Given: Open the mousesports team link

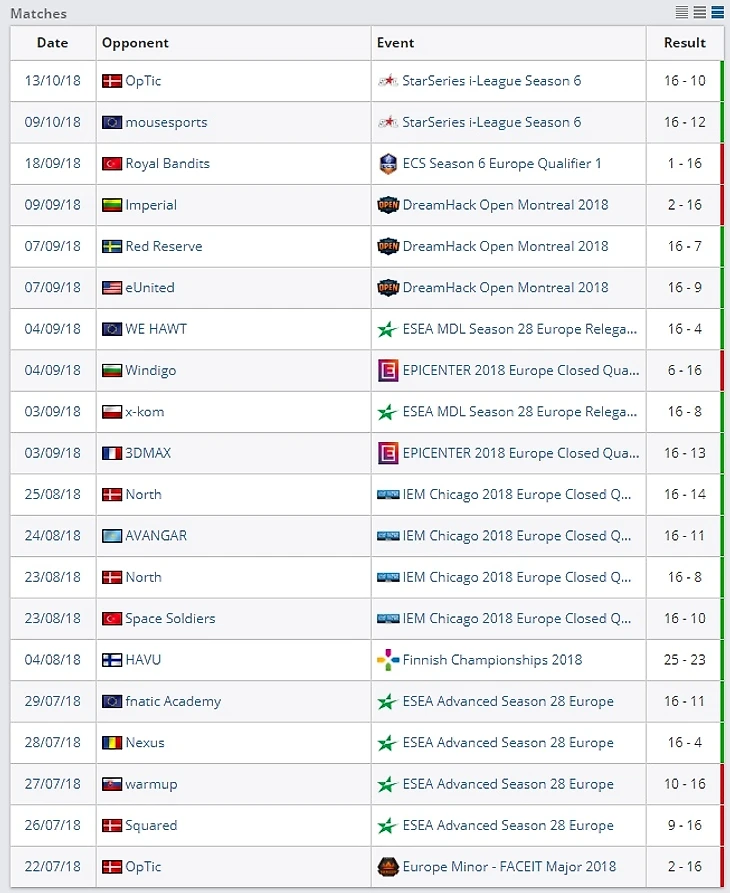Looking at the screenshot, I should [x=166, y=122].
